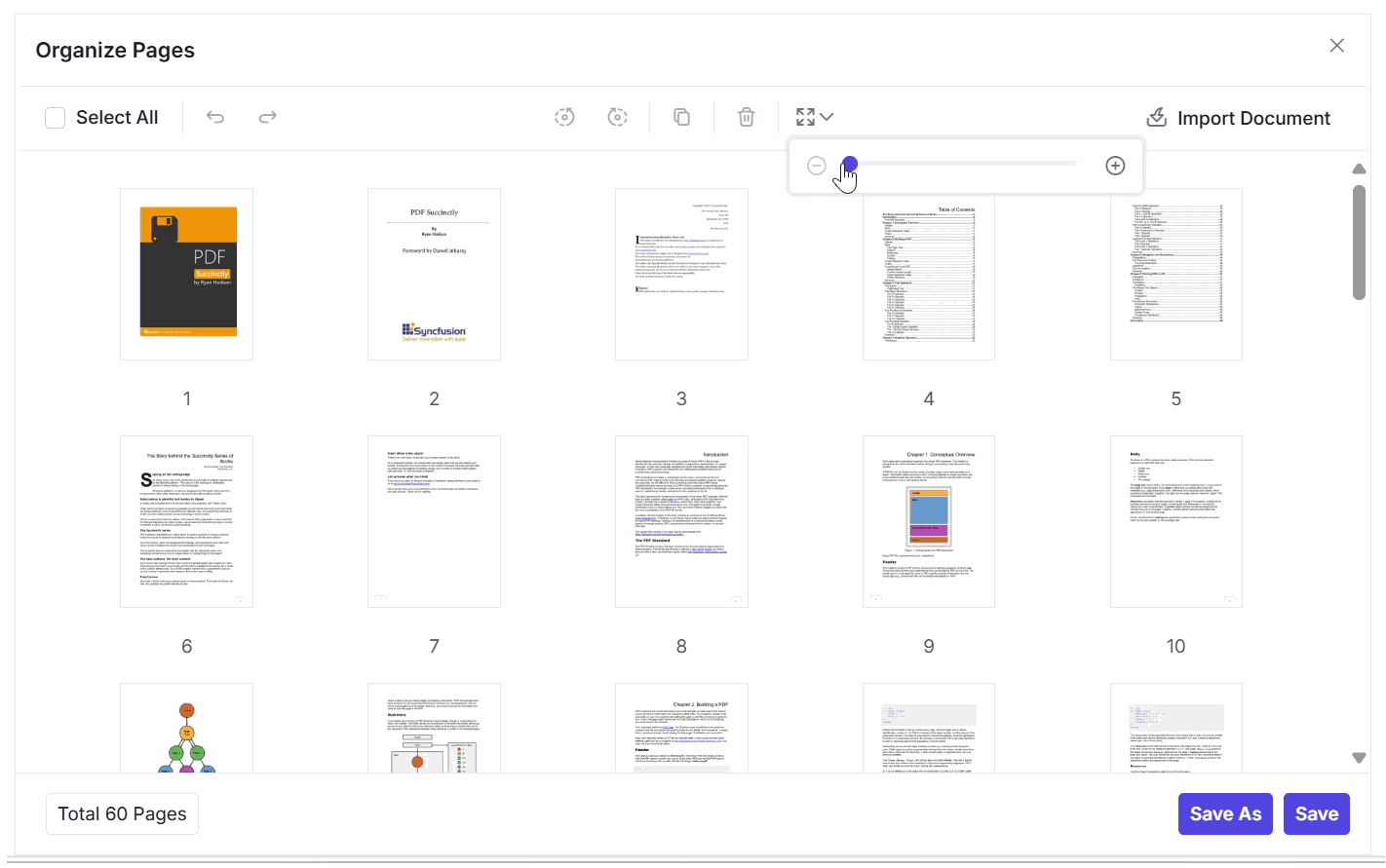Click the Import Document icon
Viewport: 1386px width, 868px height.
[x=1156, y=116]
